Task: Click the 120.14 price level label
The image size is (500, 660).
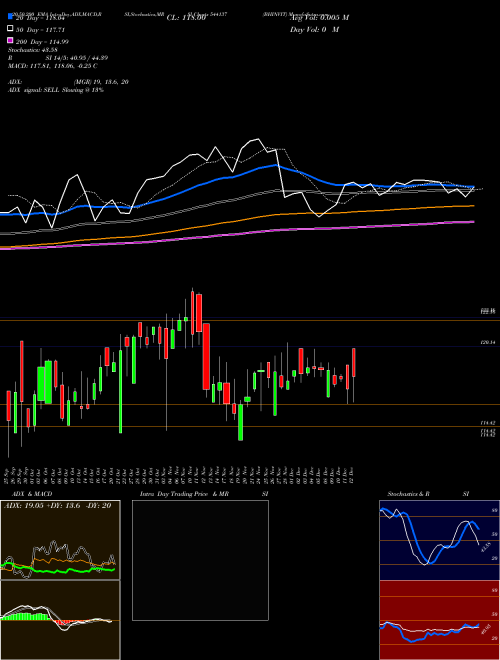Action: 488,343
